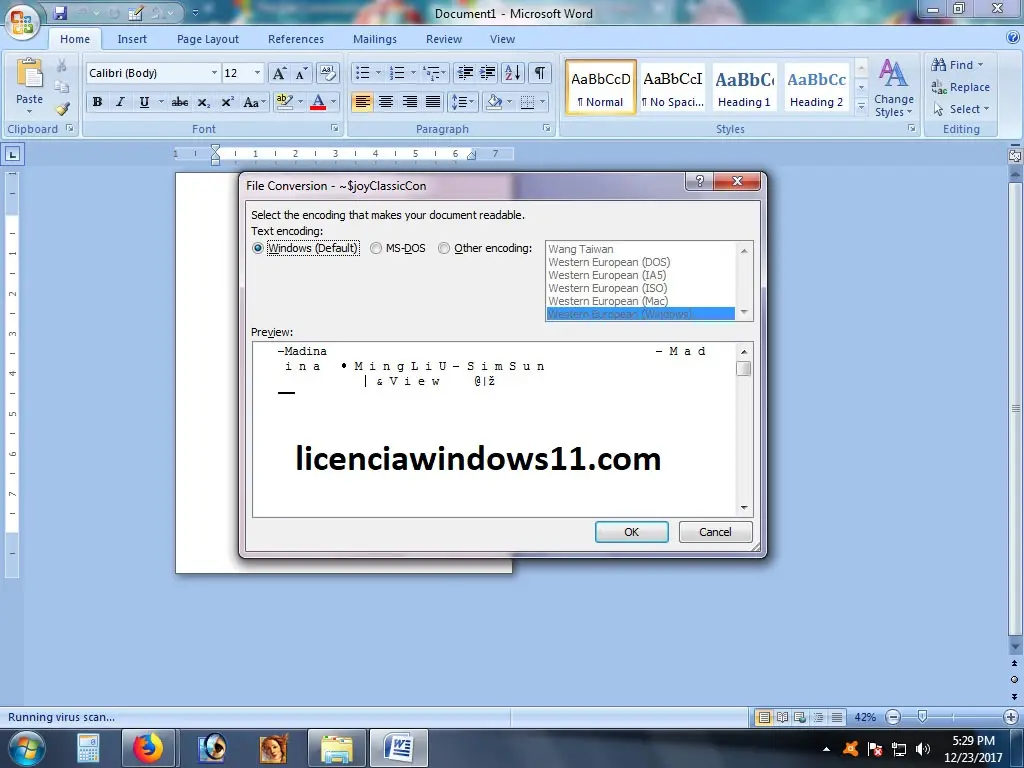Click the Save icon in Quick Access Toolbar

tap(60, 12)
